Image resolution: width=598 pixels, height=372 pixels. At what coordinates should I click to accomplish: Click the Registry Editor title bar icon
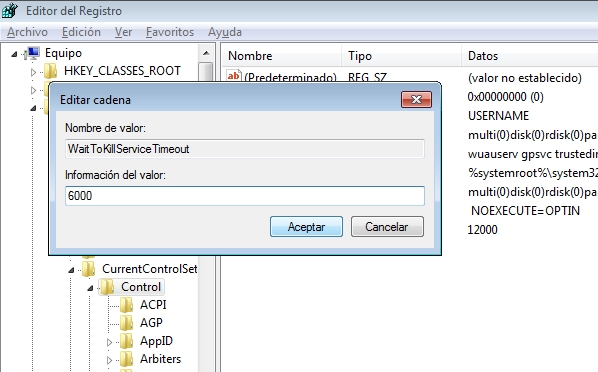(x=9, y=10)
